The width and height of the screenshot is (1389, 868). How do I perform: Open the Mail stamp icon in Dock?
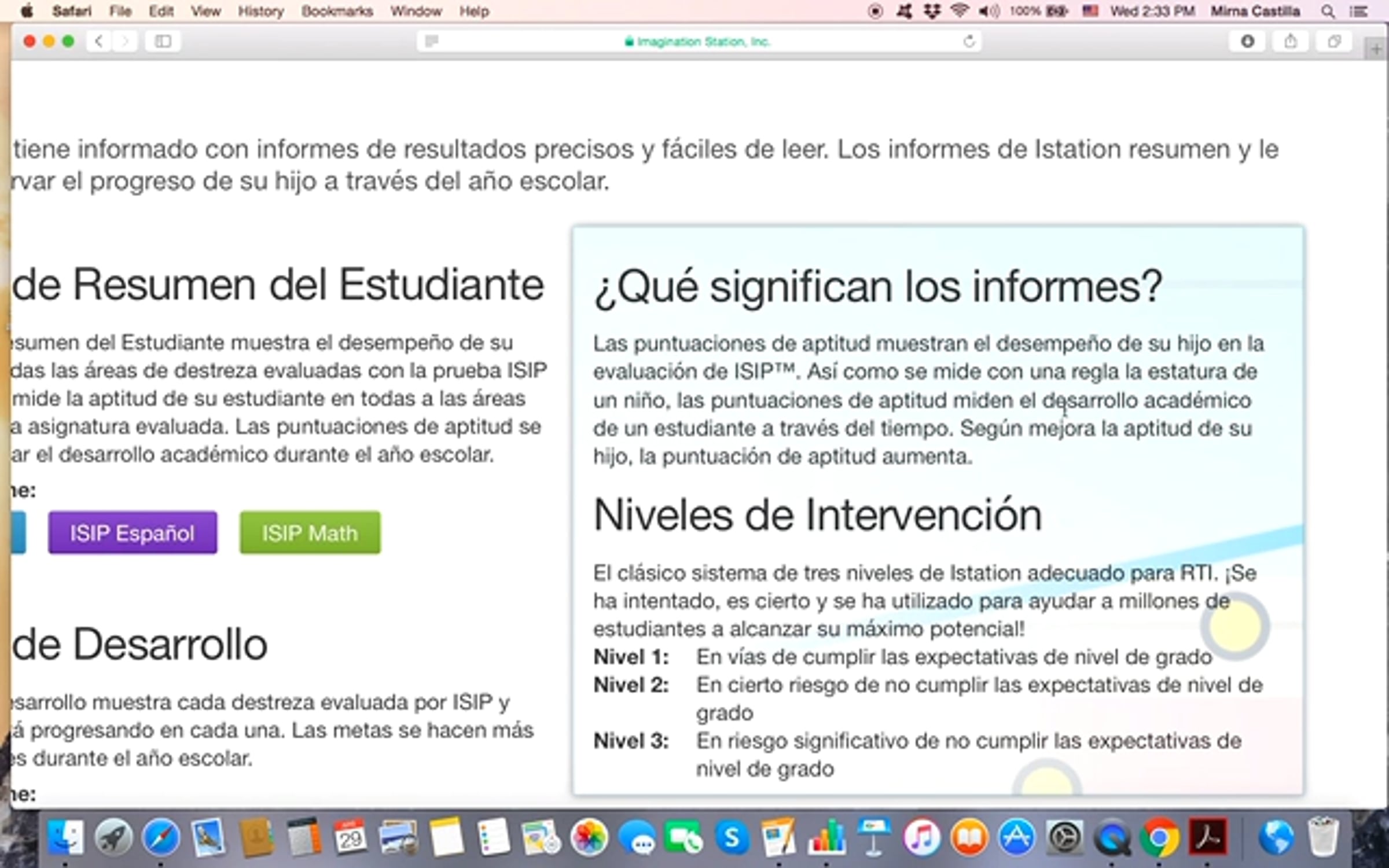click(x=208, y=837)
